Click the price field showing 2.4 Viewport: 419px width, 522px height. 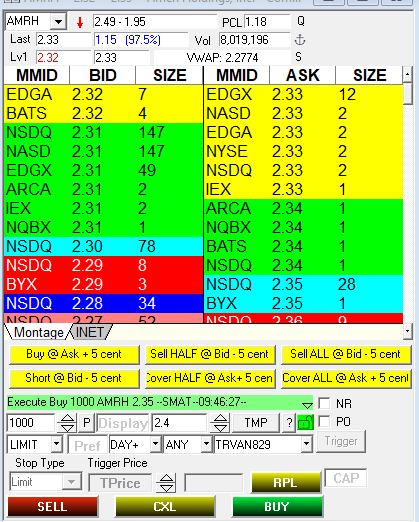[179, 423]
